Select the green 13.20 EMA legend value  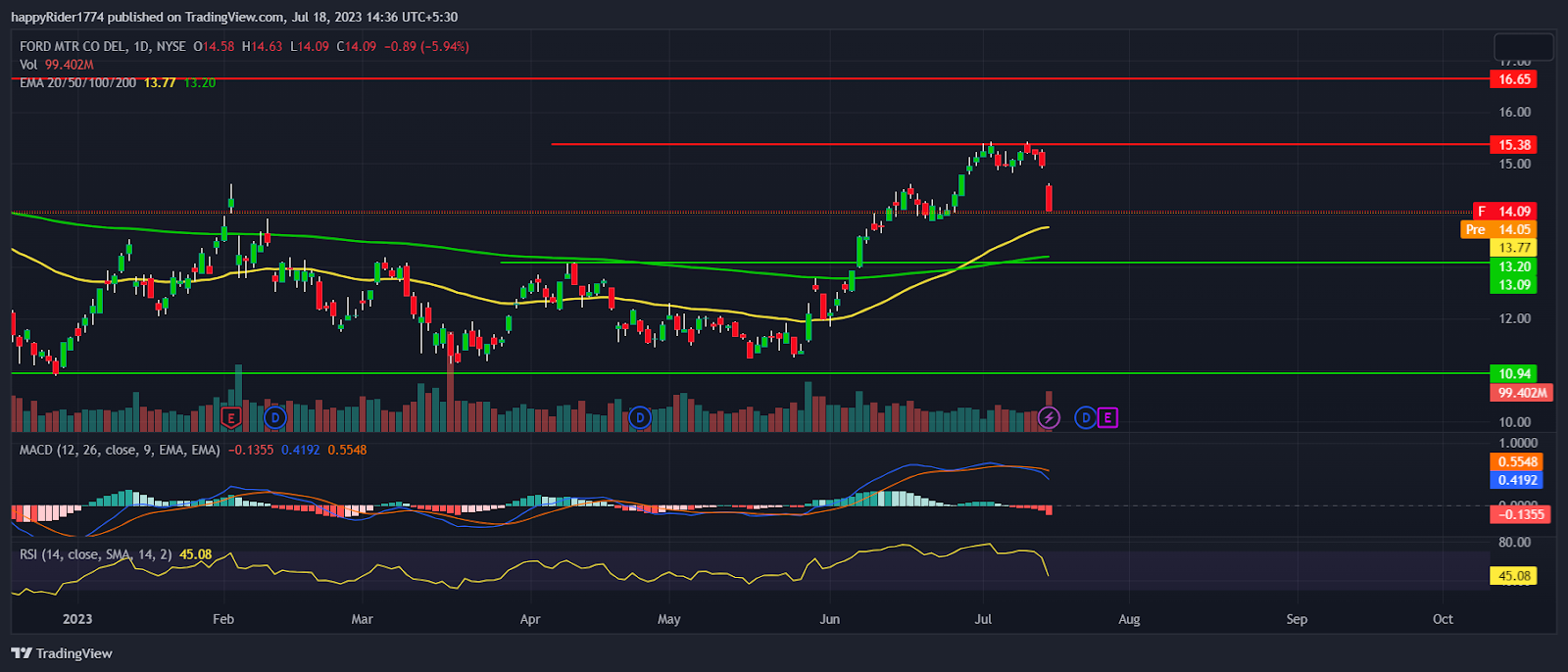coord(200,83)
